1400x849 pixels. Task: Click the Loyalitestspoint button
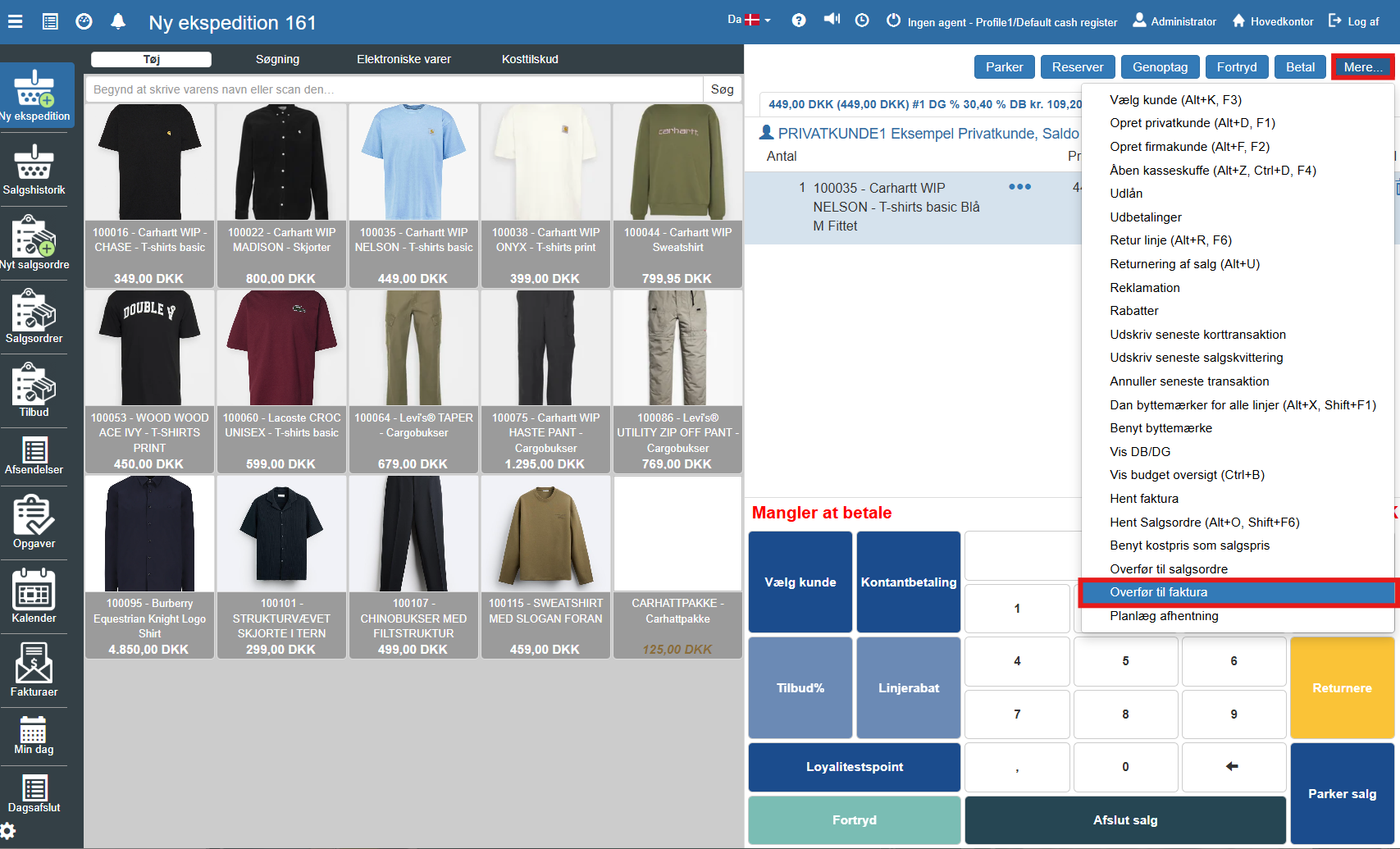tap(855, 767)
